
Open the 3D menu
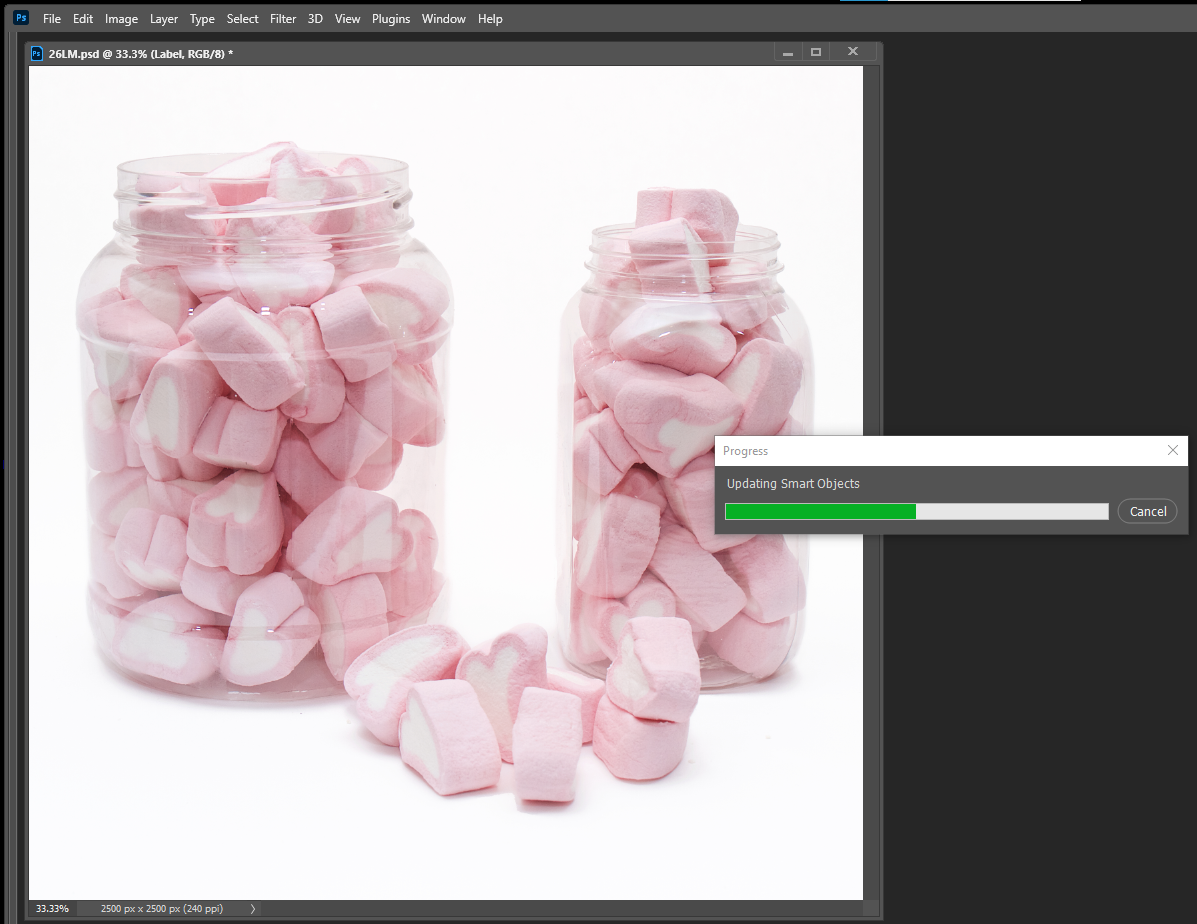coord(315,18)
